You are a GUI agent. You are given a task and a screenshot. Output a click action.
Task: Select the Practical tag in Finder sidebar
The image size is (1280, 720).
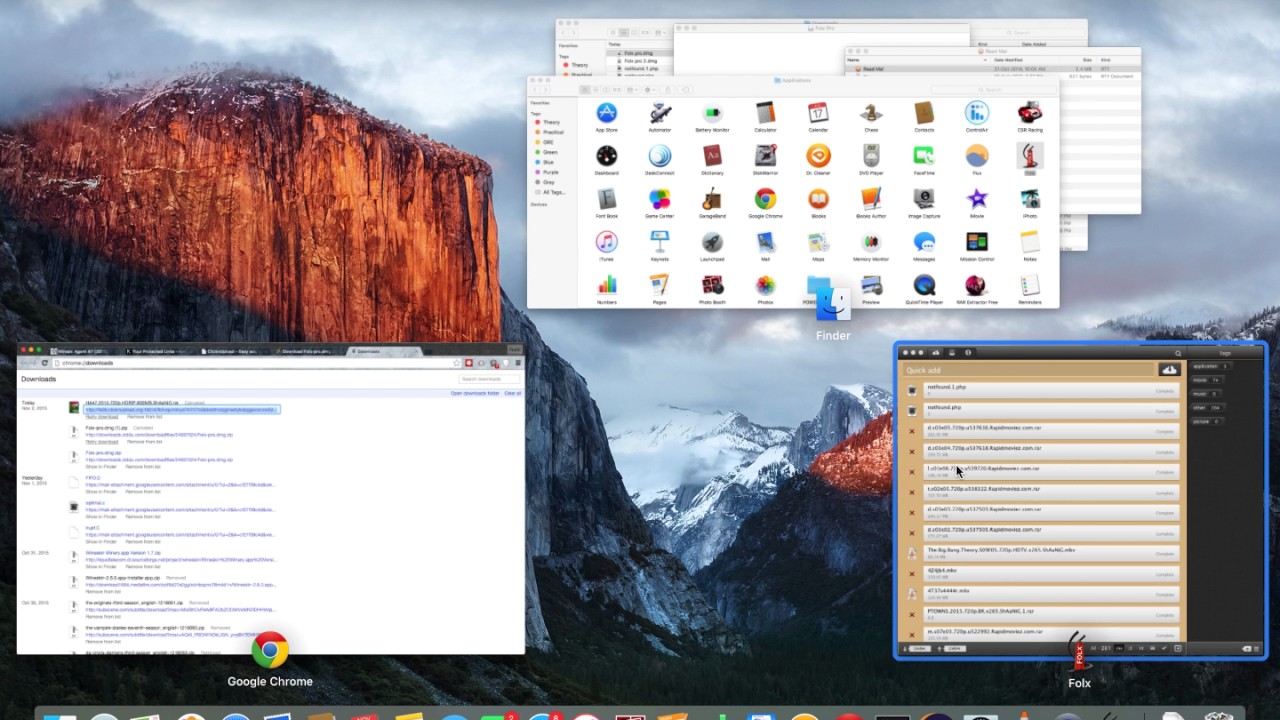pos(553,132)
